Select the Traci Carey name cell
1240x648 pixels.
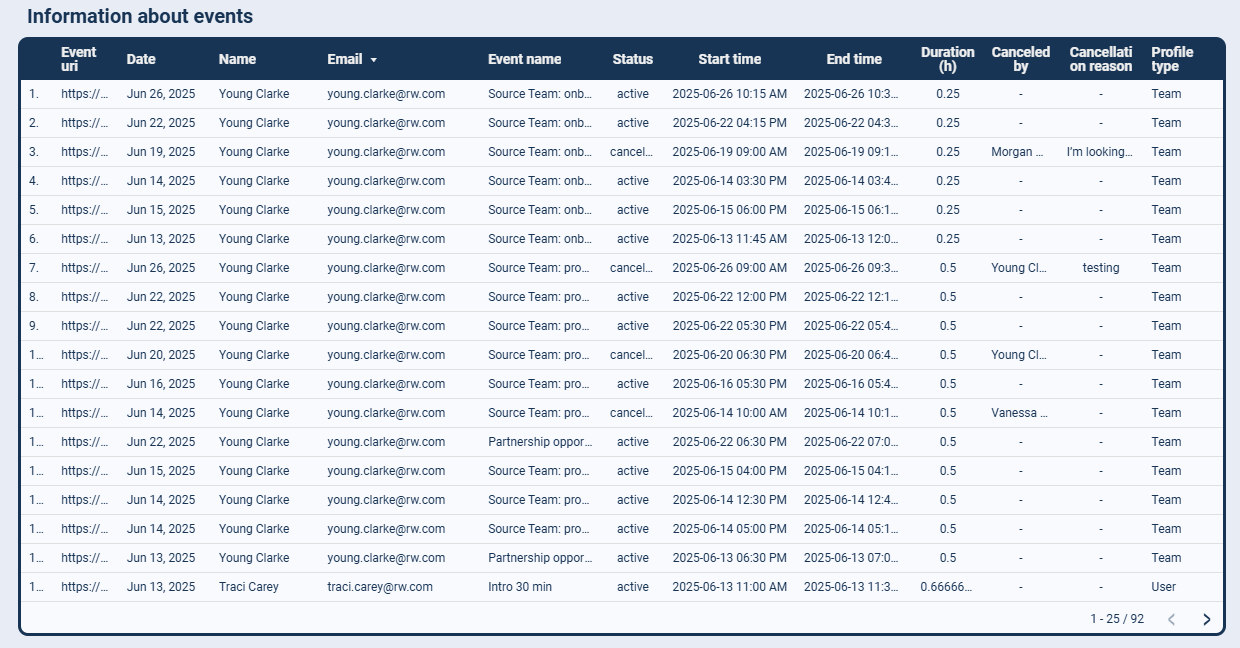point(248,587)
